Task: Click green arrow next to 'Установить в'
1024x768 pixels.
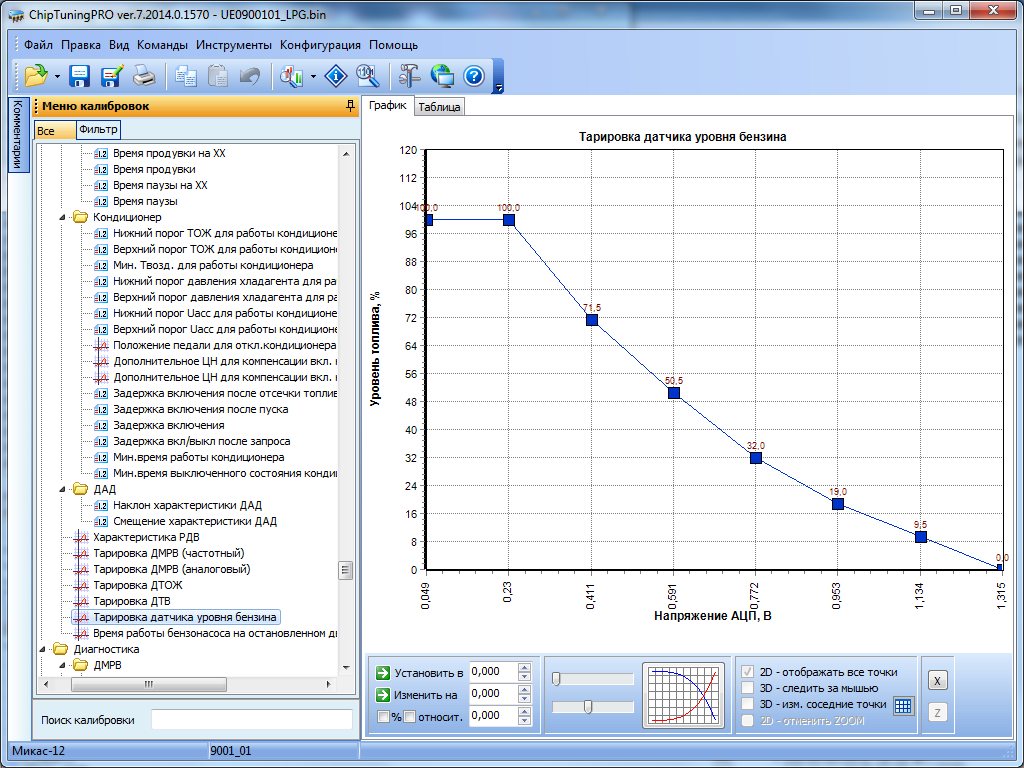Action: (382, 673)
